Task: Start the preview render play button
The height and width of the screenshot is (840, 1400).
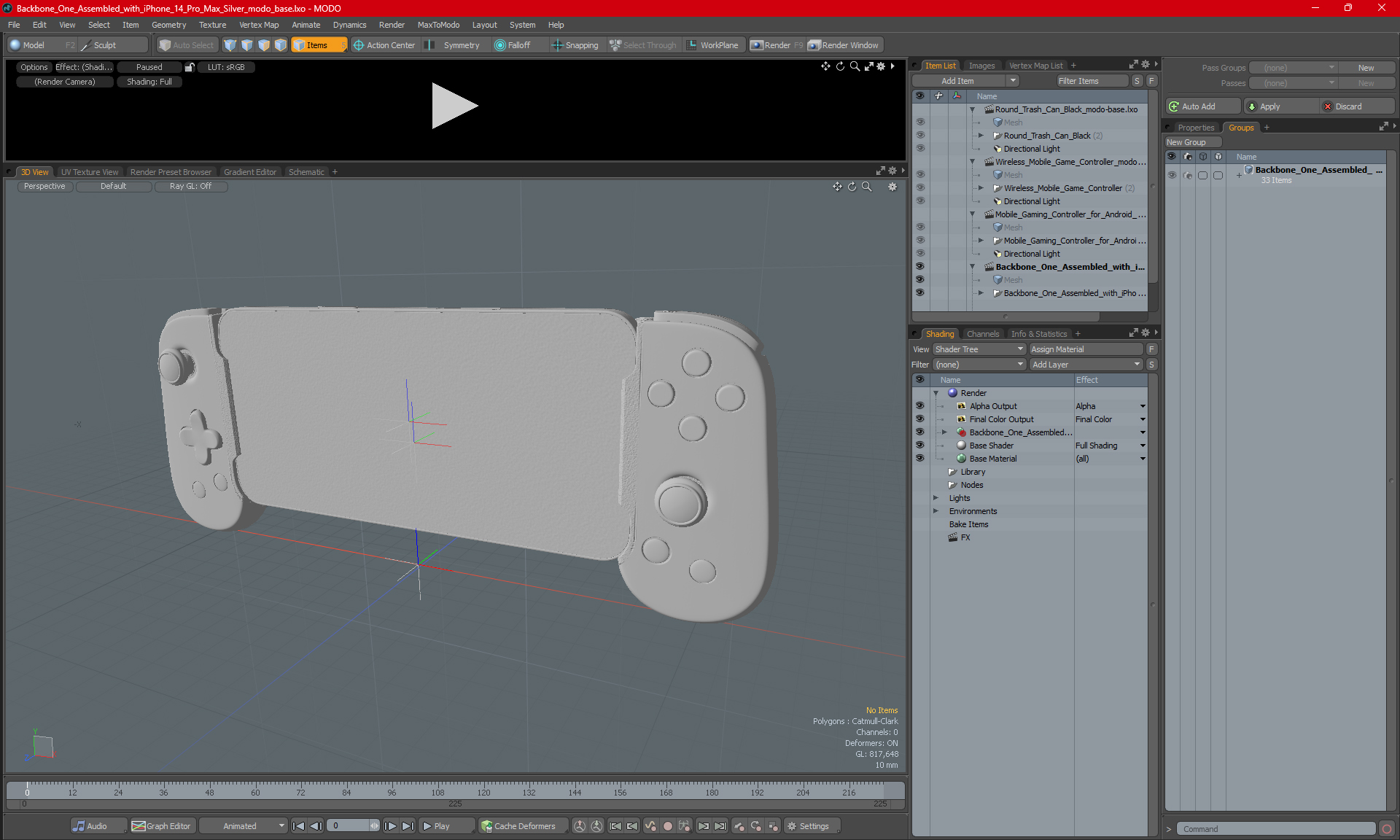Action: click(454, 106)
